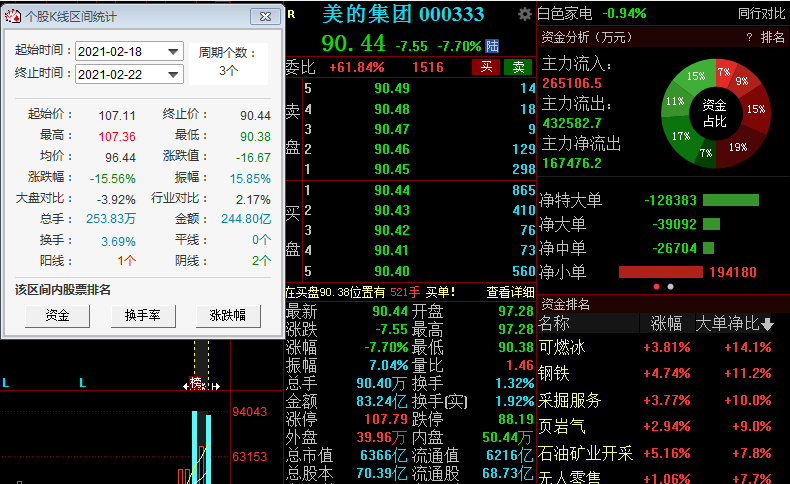790x484 pixels.
Task: Sort by 涨幅 column header
Action: [x=666, y=324]
